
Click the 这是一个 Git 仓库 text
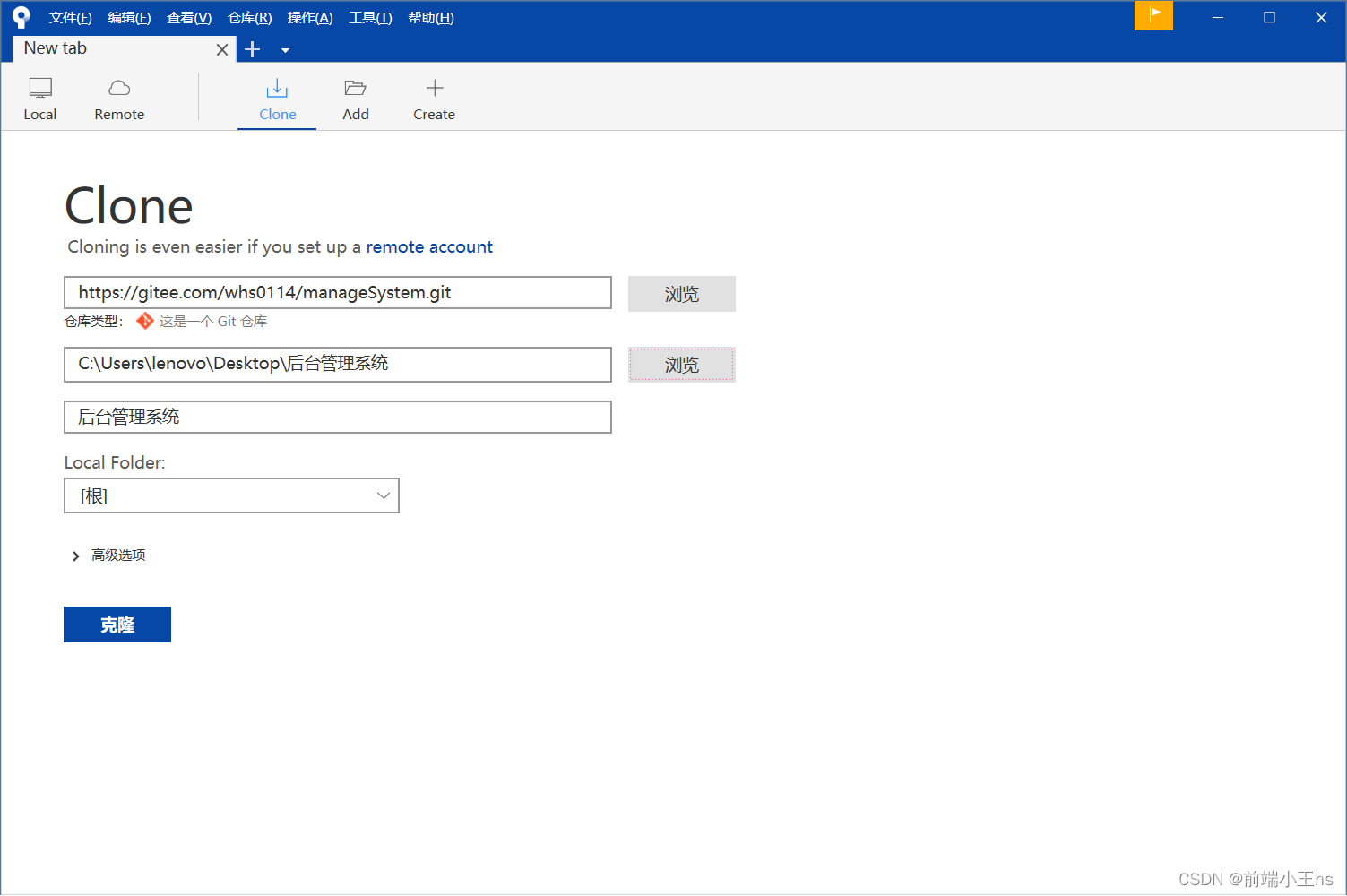click(x=213, y=321)
